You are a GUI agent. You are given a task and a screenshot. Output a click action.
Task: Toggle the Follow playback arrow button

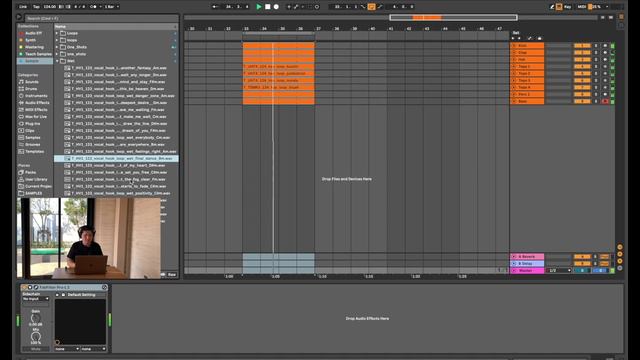[x=215, y=7]
